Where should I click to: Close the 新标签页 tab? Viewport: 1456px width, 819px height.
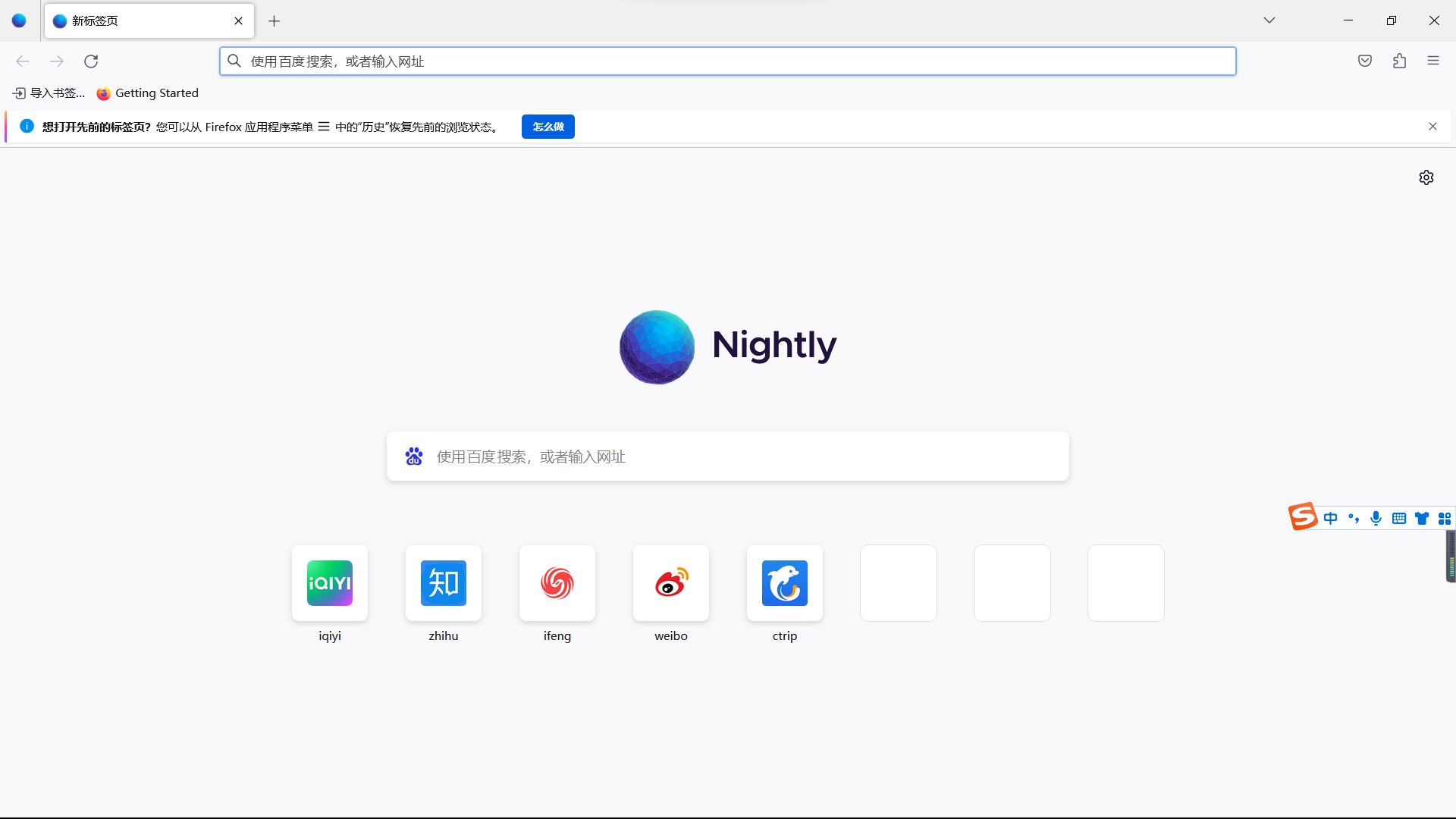[238, 20]
